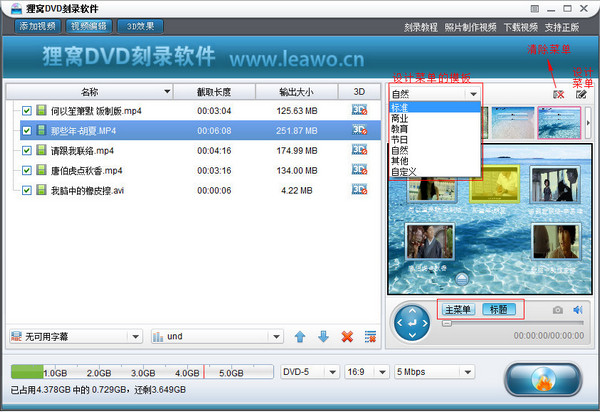600x412 pixels.
Task: Switch to the 标题 tab
Action: (x=499, y=309)
